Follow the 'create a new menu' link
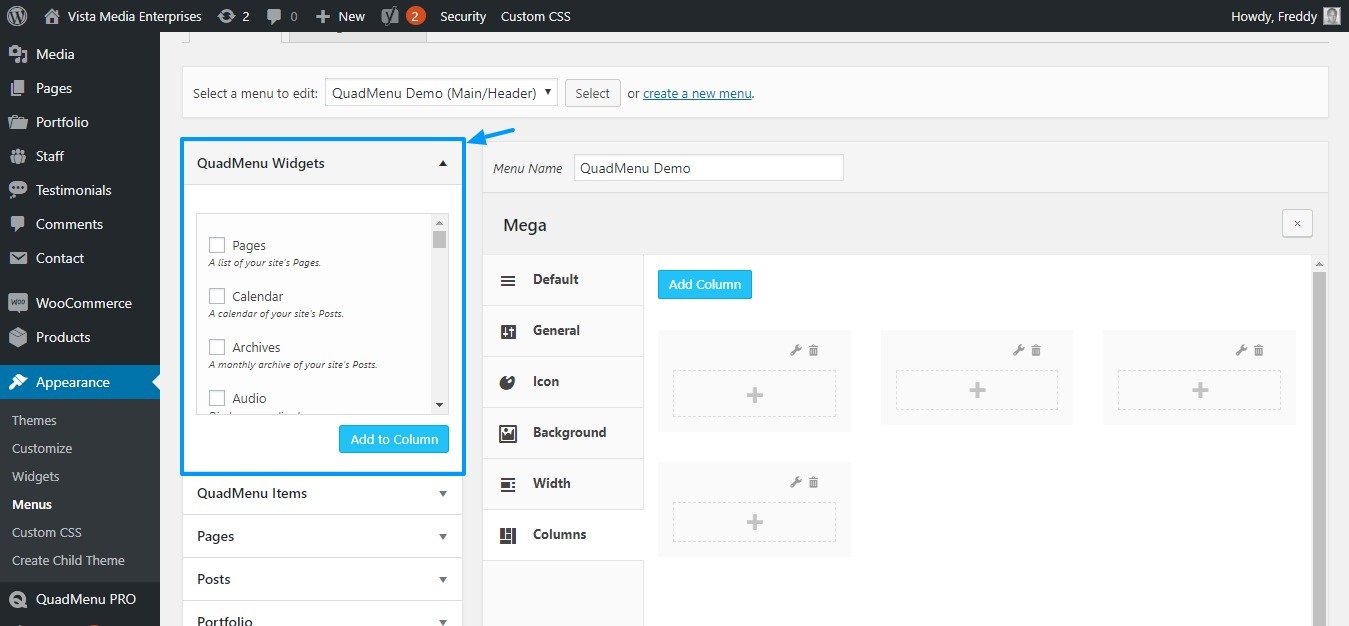The width and height of the screenshot is (1349, 626). (x=697, y=93)
